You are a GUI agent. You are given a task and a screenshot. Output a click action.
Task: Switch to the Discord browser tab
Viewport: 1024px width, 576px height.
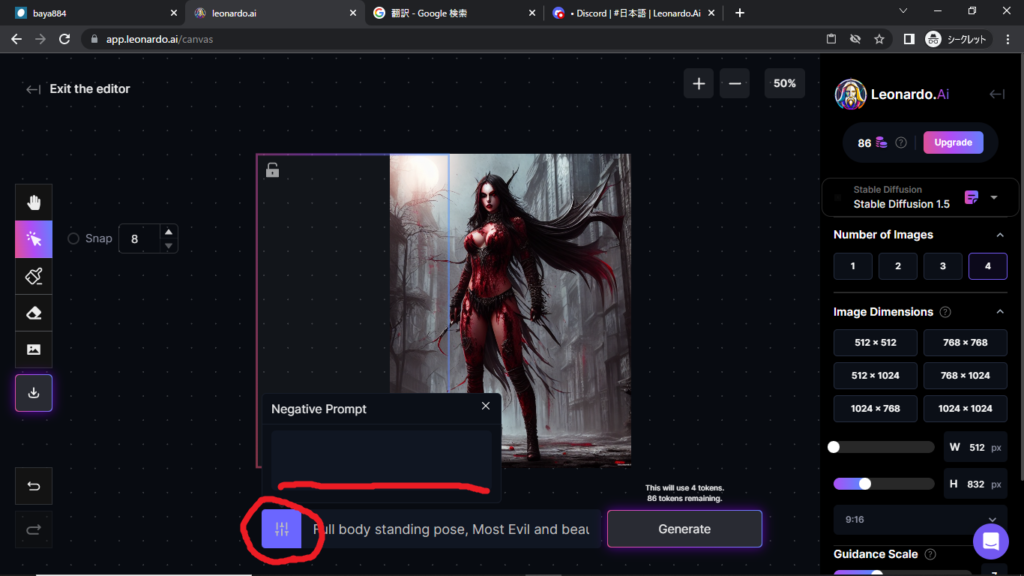pos(634,13)
